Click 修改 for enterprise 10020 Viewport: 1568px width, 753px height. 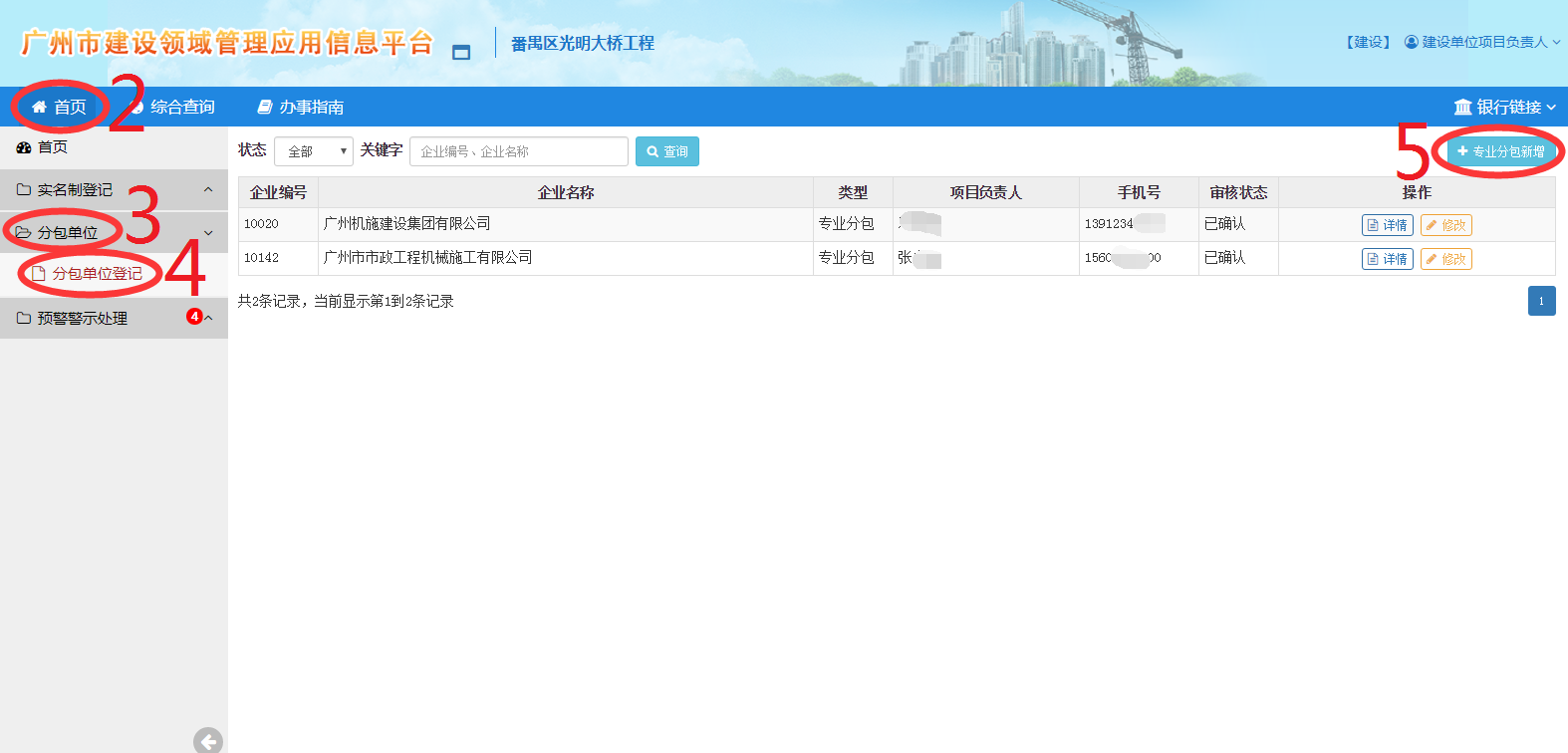[1446, 225]
